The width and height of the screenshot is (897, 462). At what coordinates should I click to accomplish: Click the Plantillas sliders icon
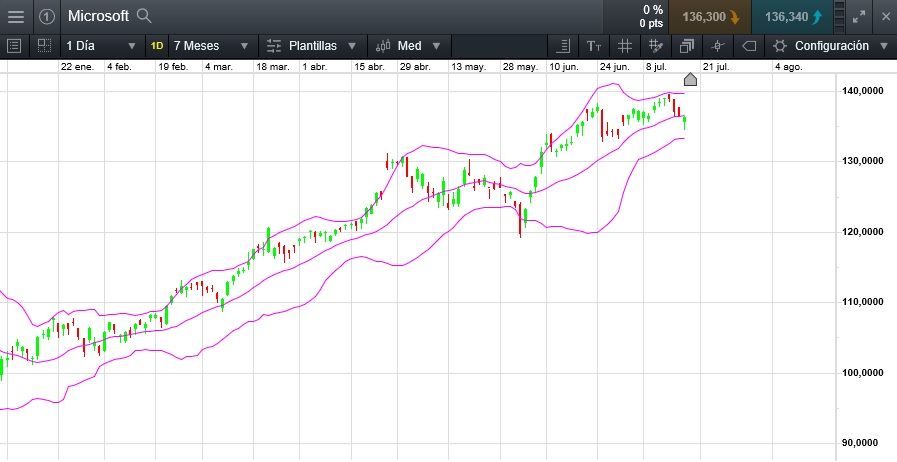[x=275, y=46]
